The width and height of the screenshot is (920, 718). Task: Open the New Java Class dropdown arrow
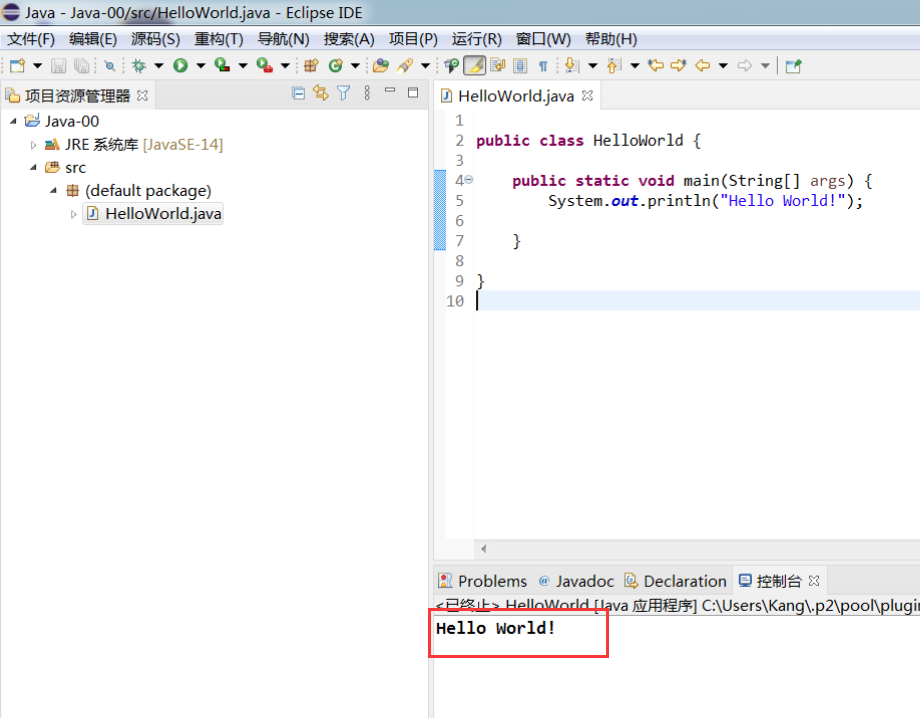pos(355,66)
